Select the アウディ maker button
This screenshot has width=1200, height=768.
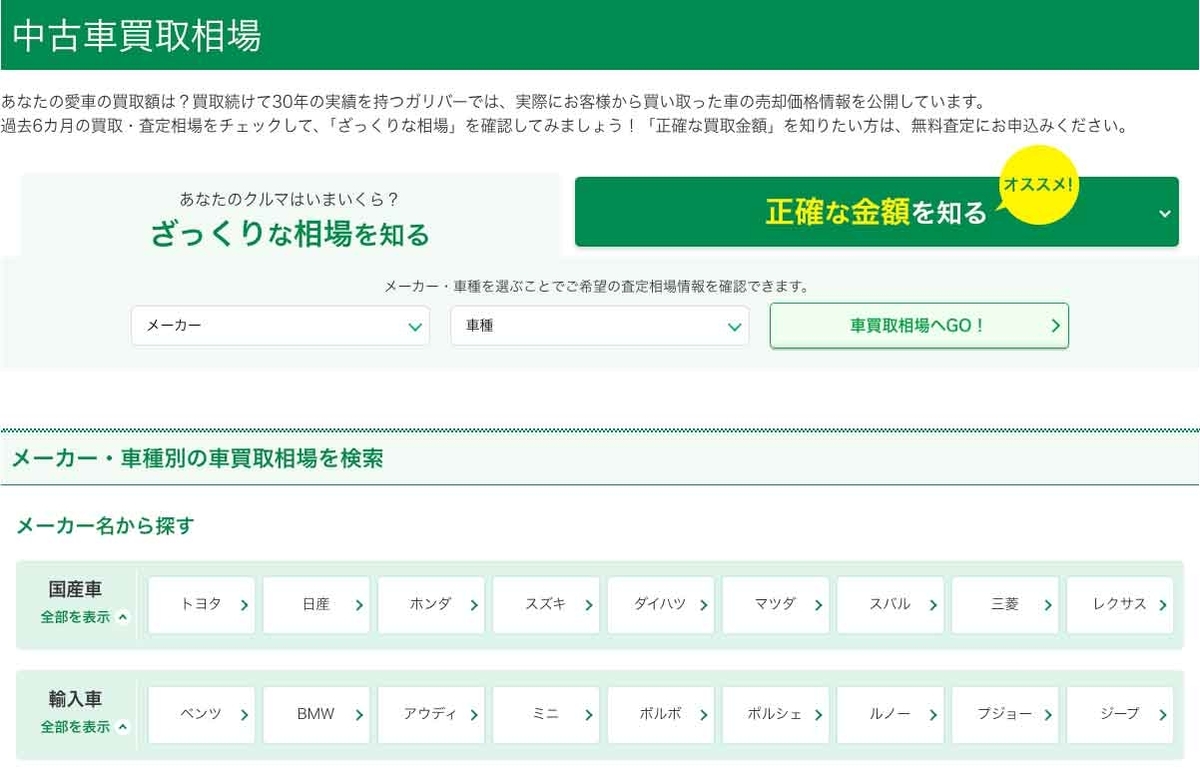431,715
